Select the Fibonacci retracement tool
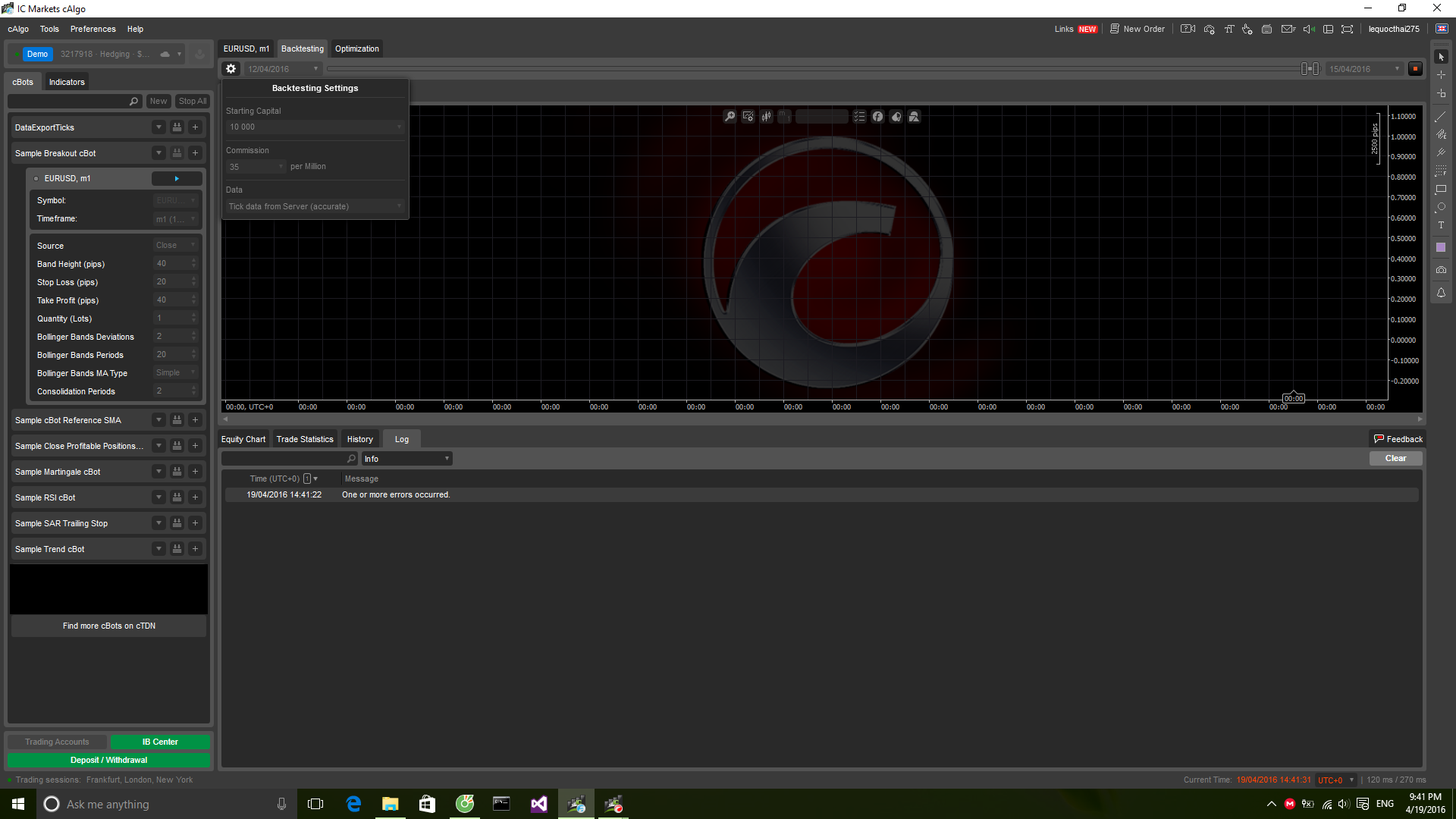This screenshot has height=819, width=1456. (1441, 171)
